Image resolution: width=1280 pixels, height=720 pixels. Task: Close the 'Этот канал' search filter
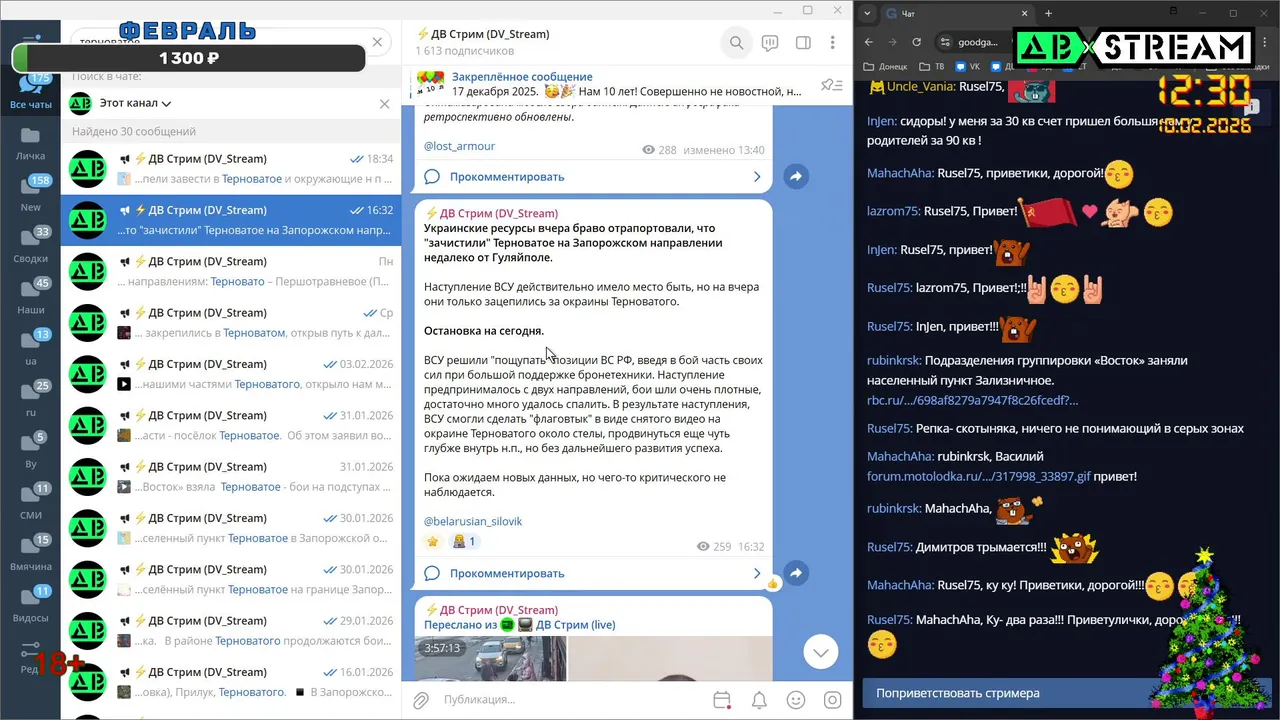click(385, 103)
